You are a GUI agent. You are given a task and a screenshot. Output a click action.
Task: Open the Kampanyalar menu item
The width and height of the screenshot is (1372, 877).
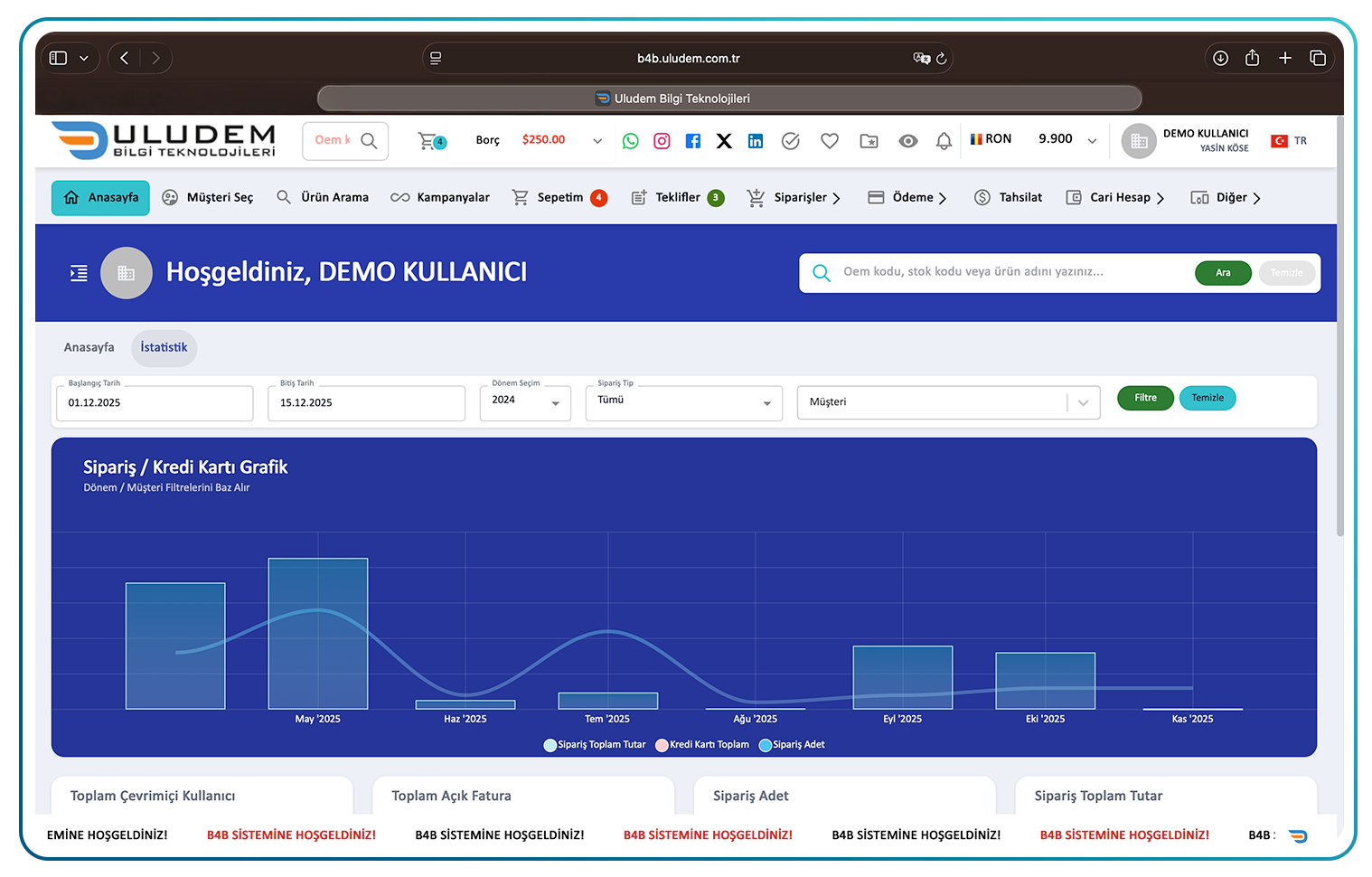(x=440, y=198)
